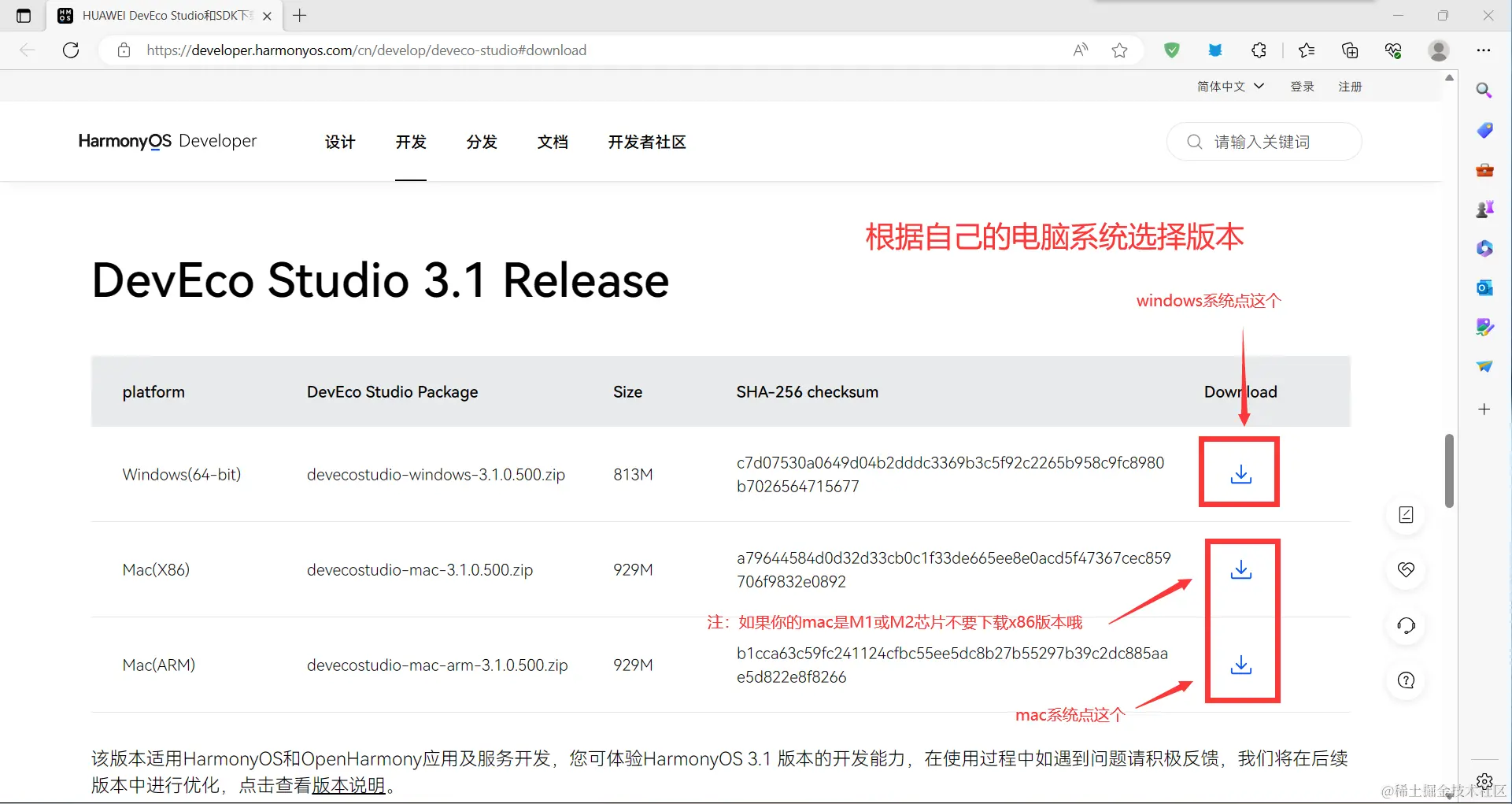Open sidebar Games chess icon
Image resolution: width=1512 pixels, height=804 pixels.
pyautogui.click(x=1484, y=209)
